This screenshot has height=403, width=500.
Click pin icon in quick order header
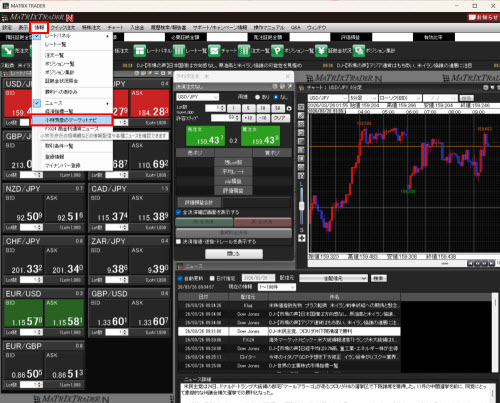(x=289, y=87)
